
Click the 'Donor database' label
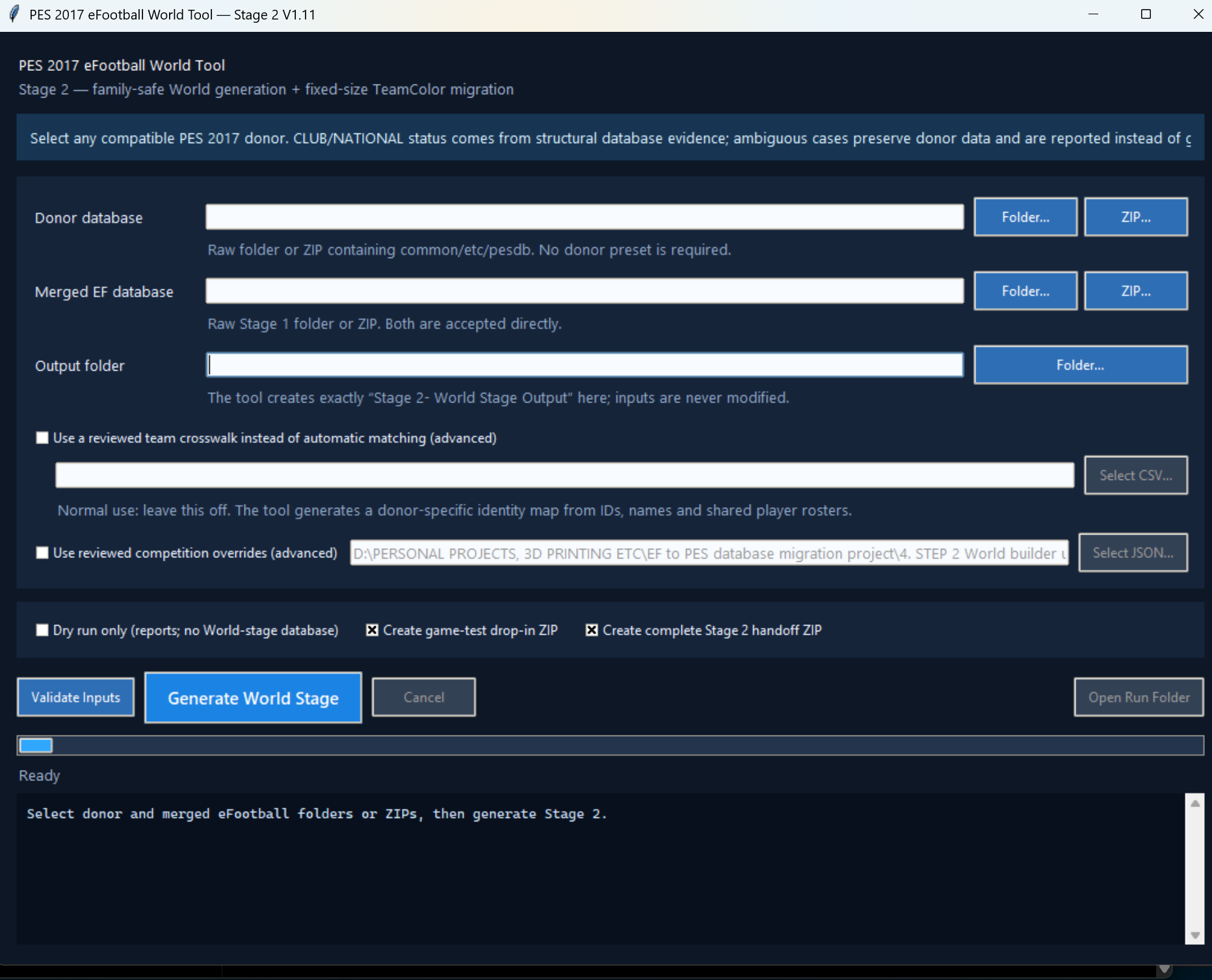pos(88,218)
